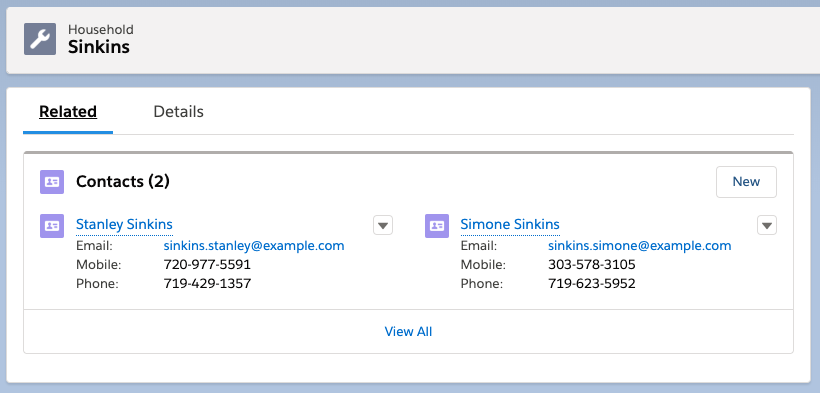Click the contact icon beside Stanley Sinkins

point(52,226)
